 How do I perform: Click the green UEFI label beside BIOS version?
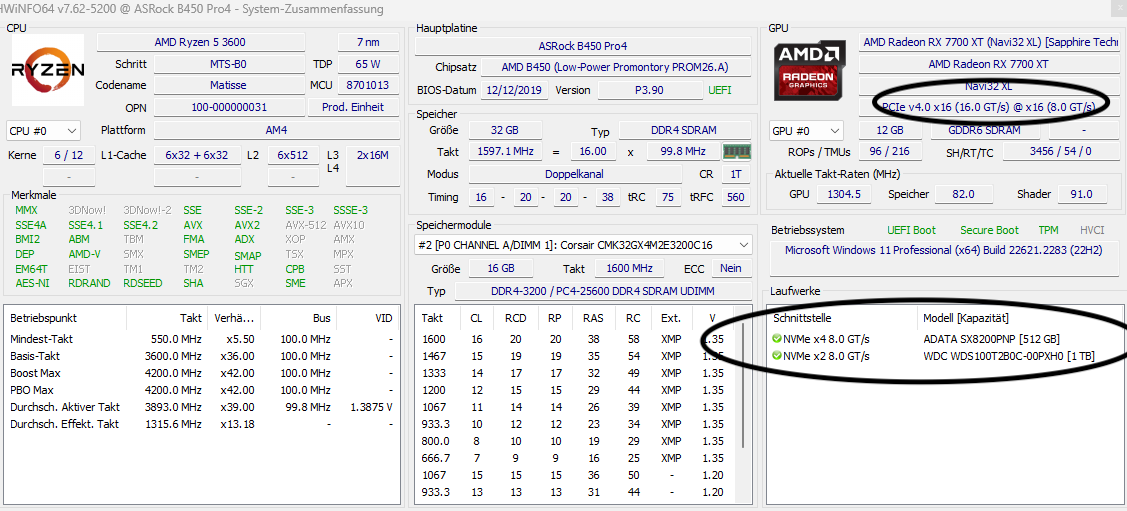(x=719, y=90)
